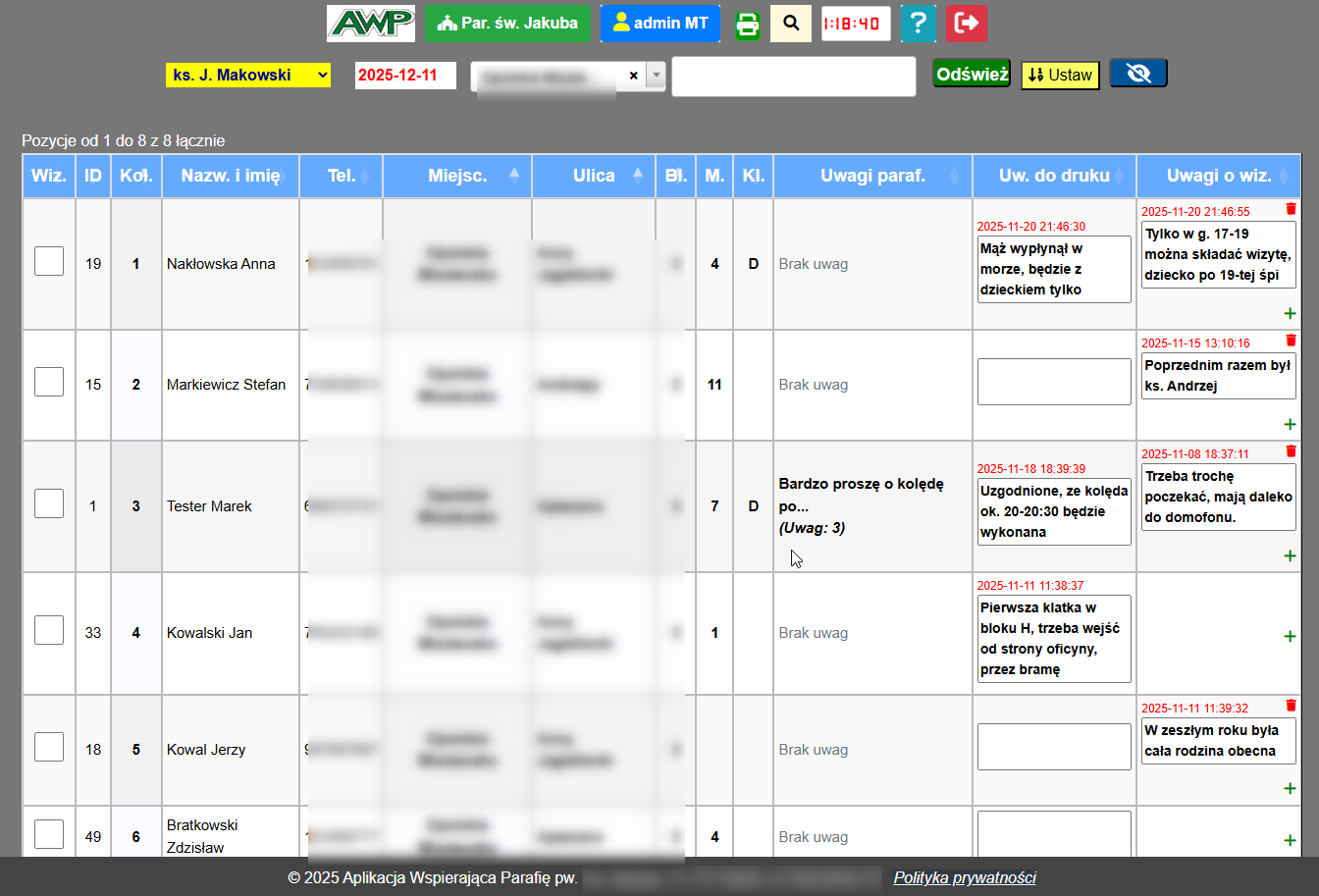The height and width of the screenshot is (896, 1319).
Task: Check the visit box for Nakłowska Anna
Action: (49, 262)
